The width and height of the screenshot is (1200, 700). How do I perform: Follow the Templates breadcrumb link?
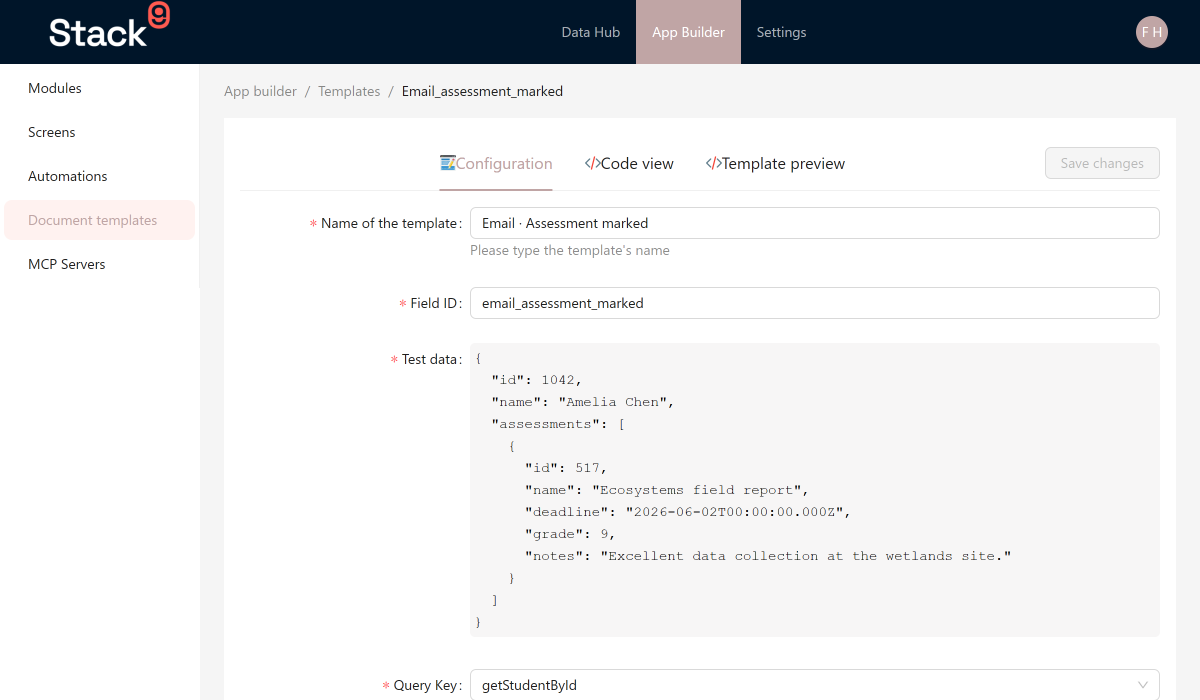pos(349,91)
